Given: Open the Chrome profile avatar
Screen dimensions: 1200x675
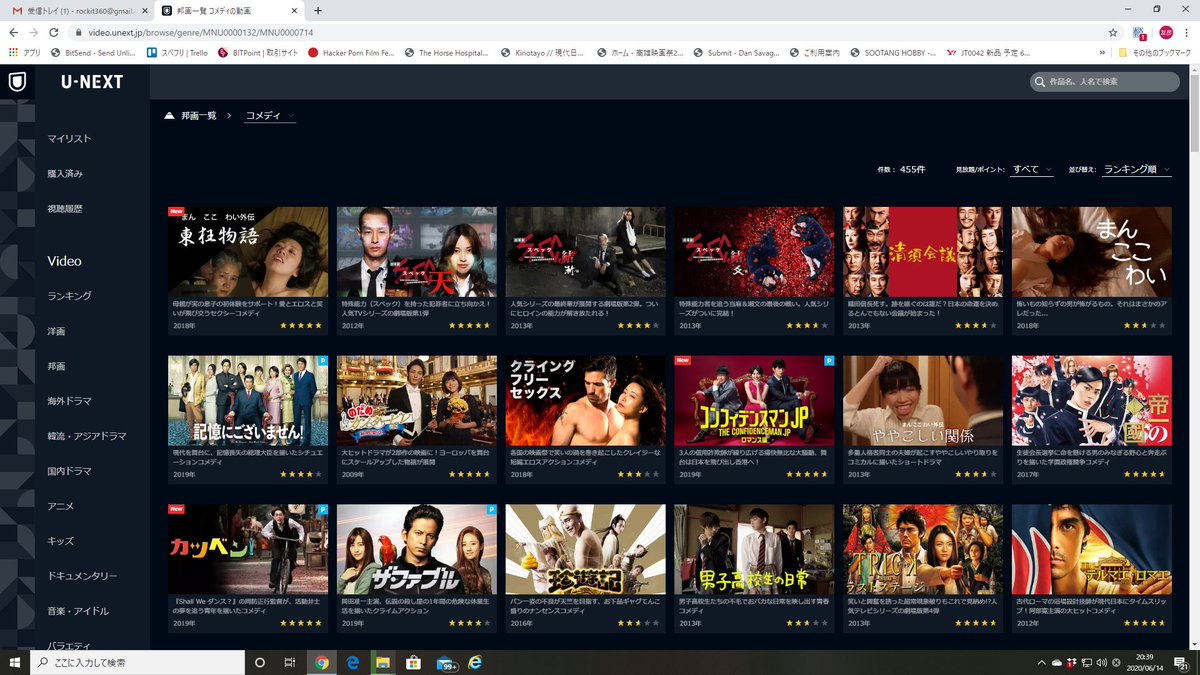Looking at the screenshot, I should (x=1165, y=32).
